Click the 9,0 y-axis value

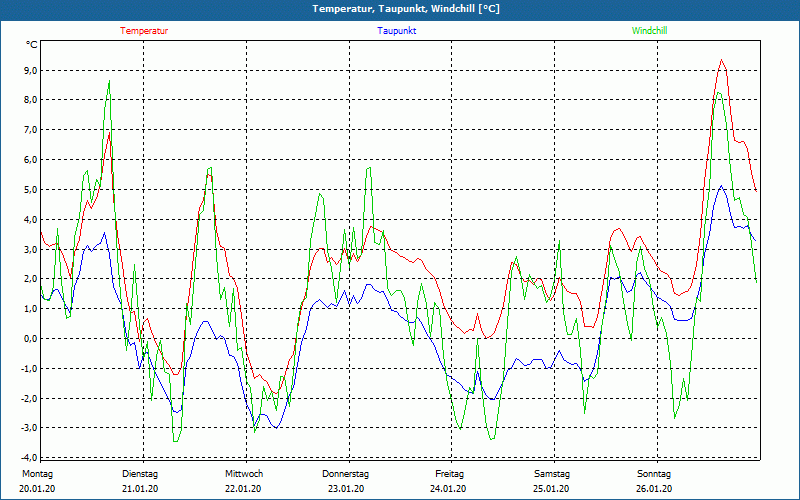pyautogui.click(x=30, y=70)
